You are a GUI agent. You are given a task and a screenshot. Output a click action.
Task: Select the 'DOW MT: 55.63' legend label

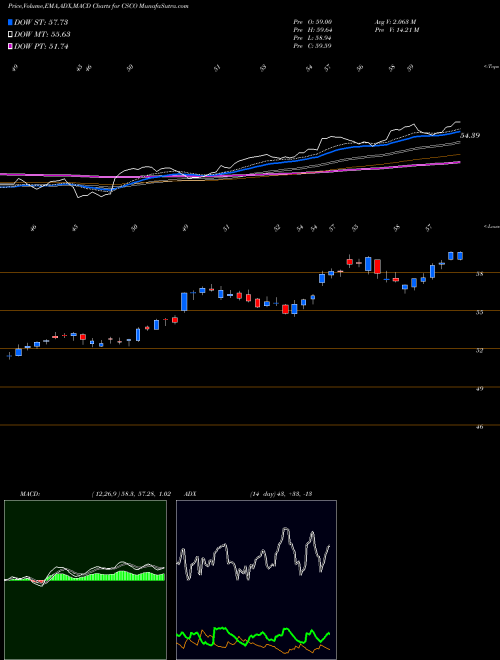point(42,35)
